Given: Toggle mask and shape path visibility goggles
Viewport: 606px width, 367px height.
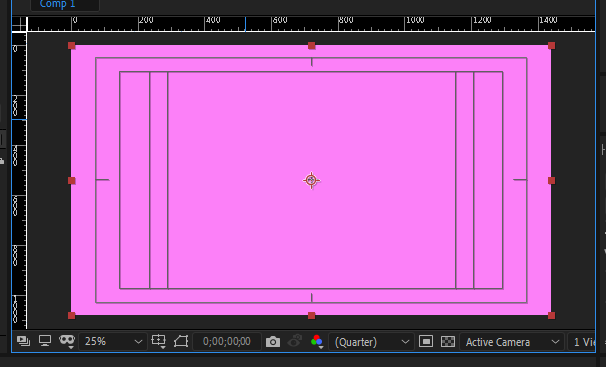Looking at the screenshot, I should coord(67,341).
